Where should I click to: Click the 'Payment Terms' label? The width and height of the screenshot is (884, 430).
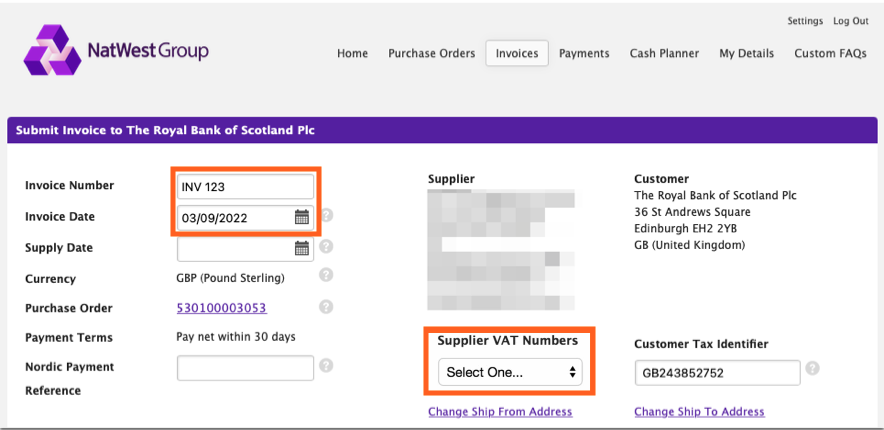tap(69, 338)
